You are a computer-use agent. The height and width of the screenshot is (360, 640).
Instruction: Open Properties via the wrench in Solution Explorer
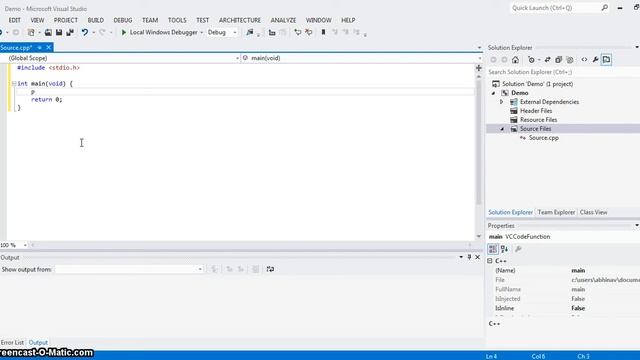596,60
